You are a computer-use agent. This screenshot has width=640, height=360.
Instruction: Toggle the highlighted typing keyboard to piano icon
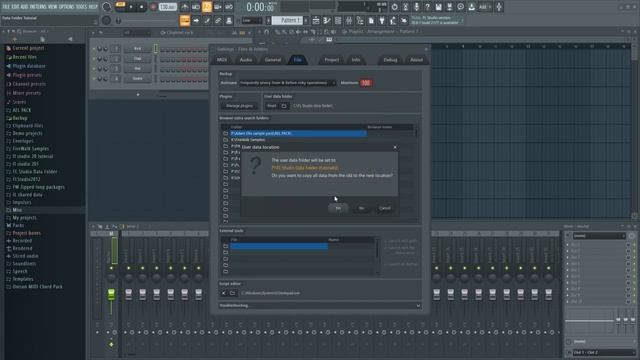(x=184, y=20)
